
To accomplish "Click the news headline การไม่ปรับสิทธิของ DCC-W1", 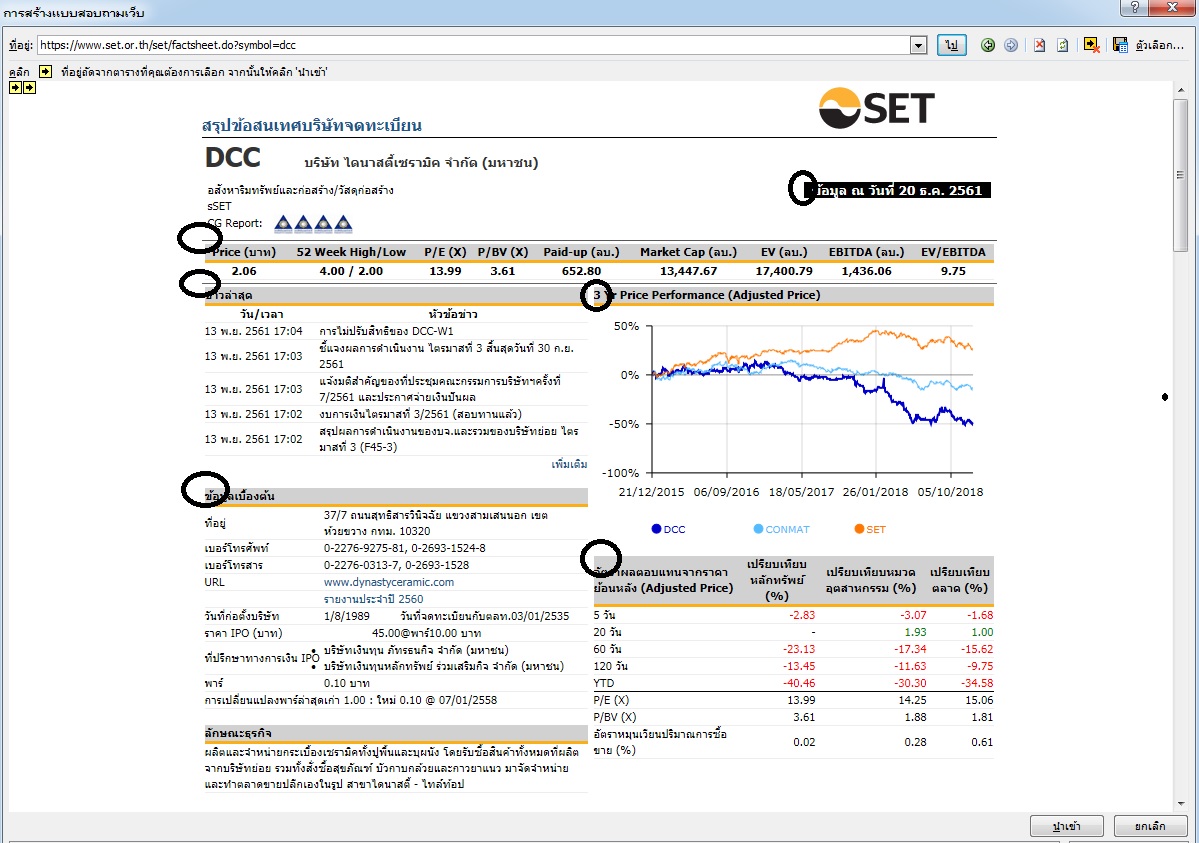I will point(386,331).
